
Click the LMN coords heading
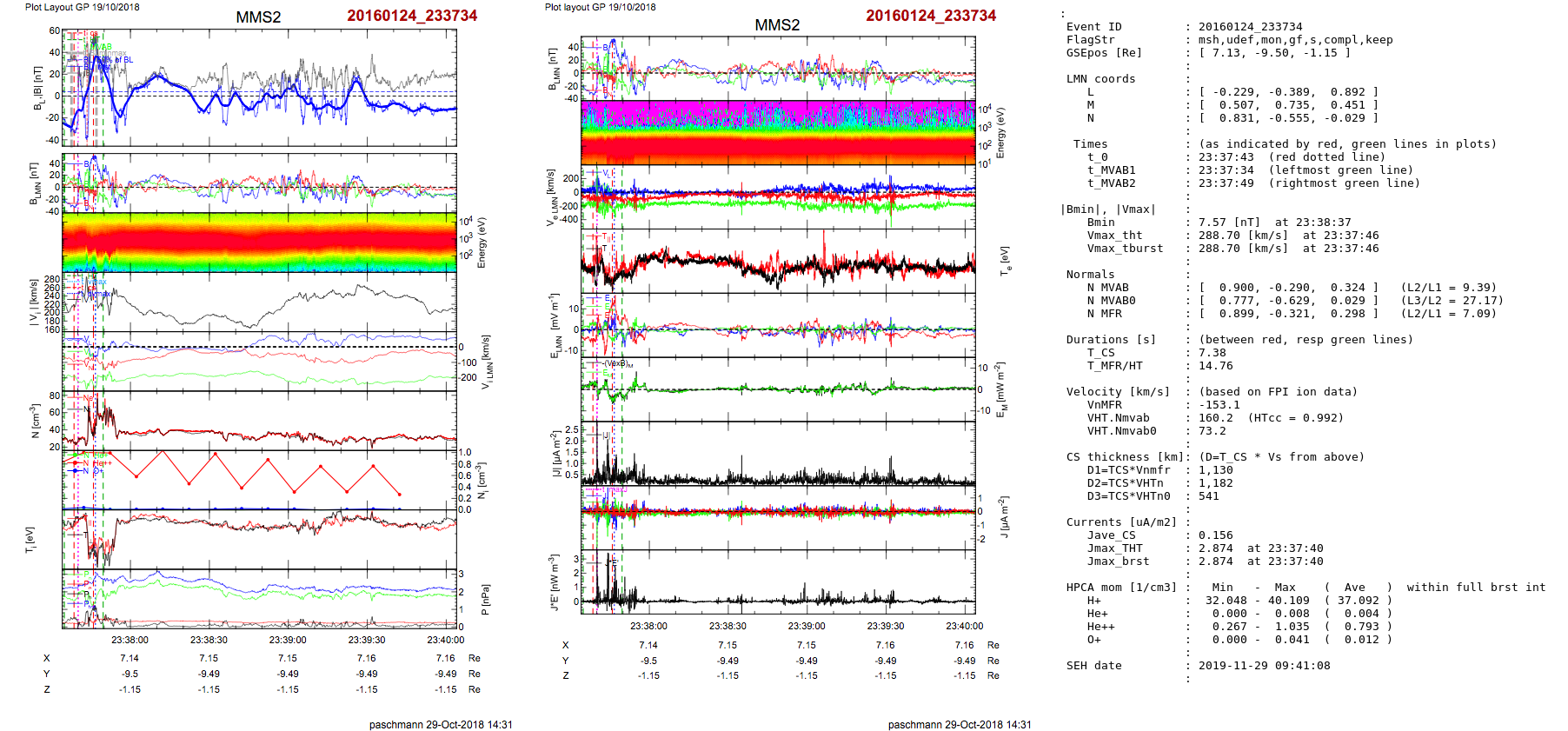pyautogui.click(x=1100, y=79)
